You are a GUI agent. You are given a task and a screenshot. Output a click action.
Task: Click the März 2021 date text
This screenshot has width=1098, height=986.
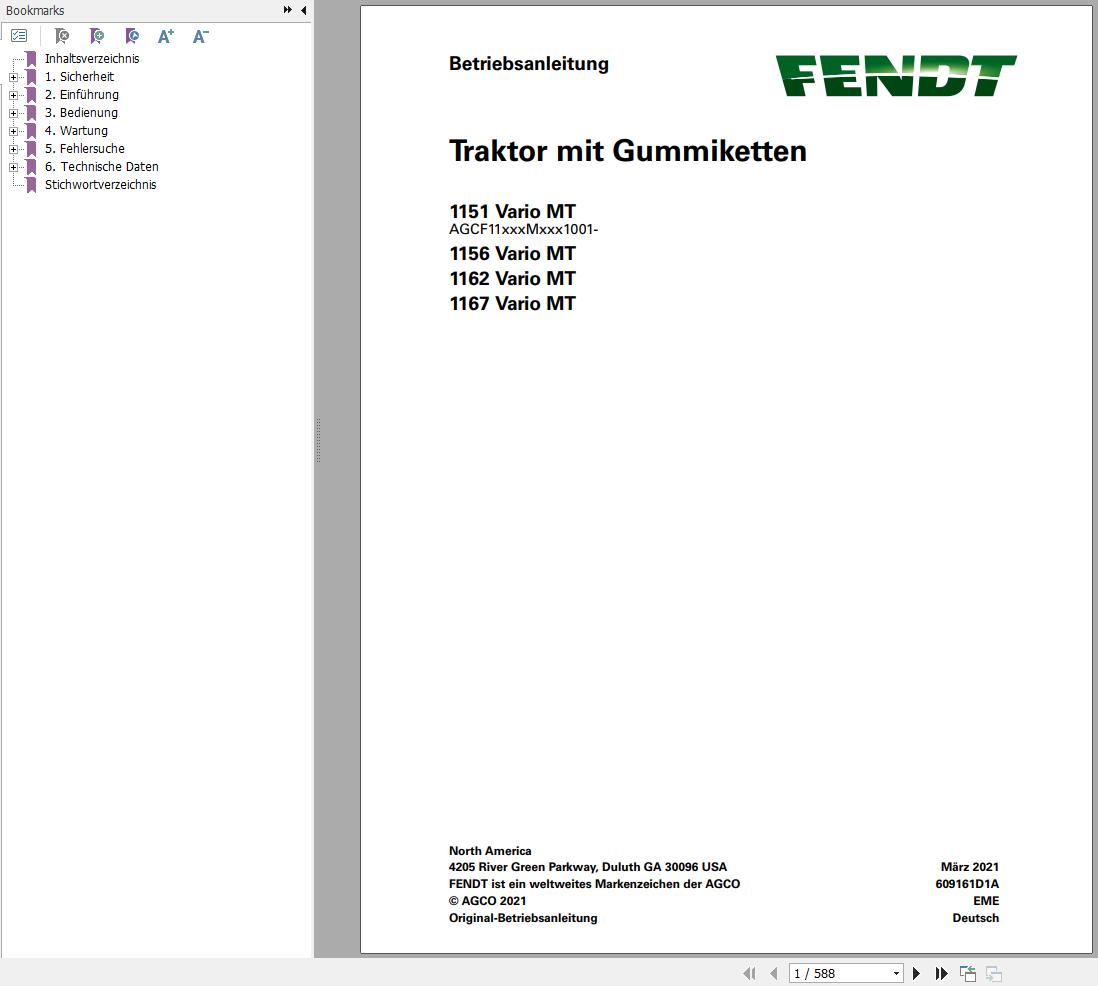click(x=970, y=867)
